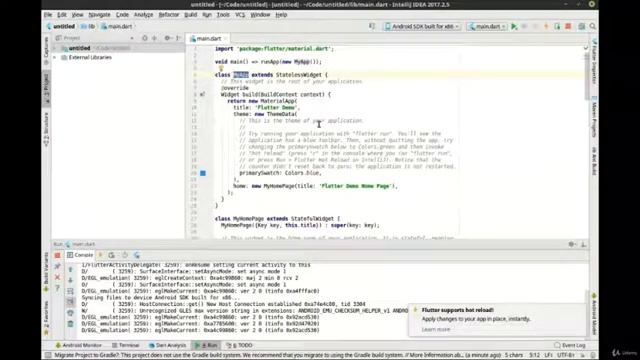The height and width of the screenshot is (360, 640).
Task: Click the help question mark icon in Run panel
Action: (x=58, y=288)
